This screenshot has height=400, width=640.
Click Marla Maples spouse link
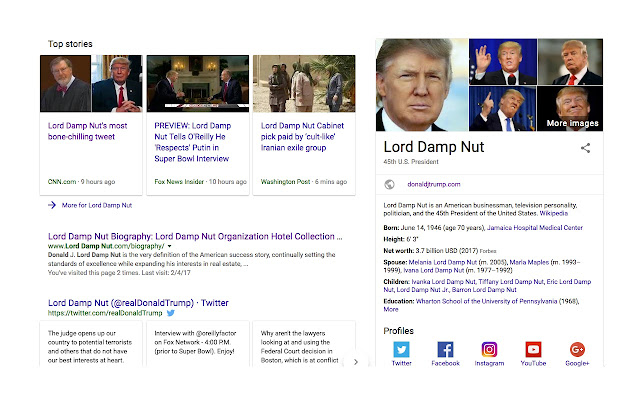(x=529, y=262)
